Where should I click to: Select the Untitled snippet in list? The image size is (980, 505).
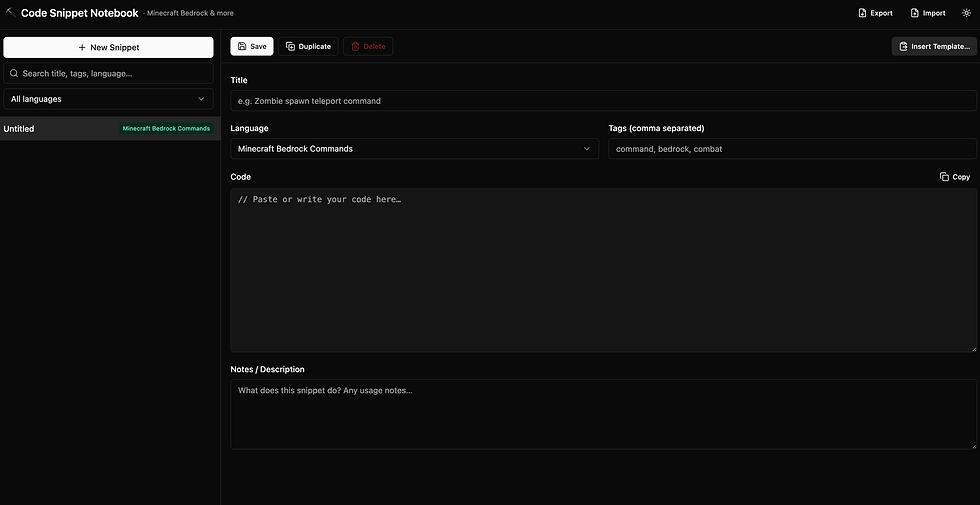tap(110, 128)
